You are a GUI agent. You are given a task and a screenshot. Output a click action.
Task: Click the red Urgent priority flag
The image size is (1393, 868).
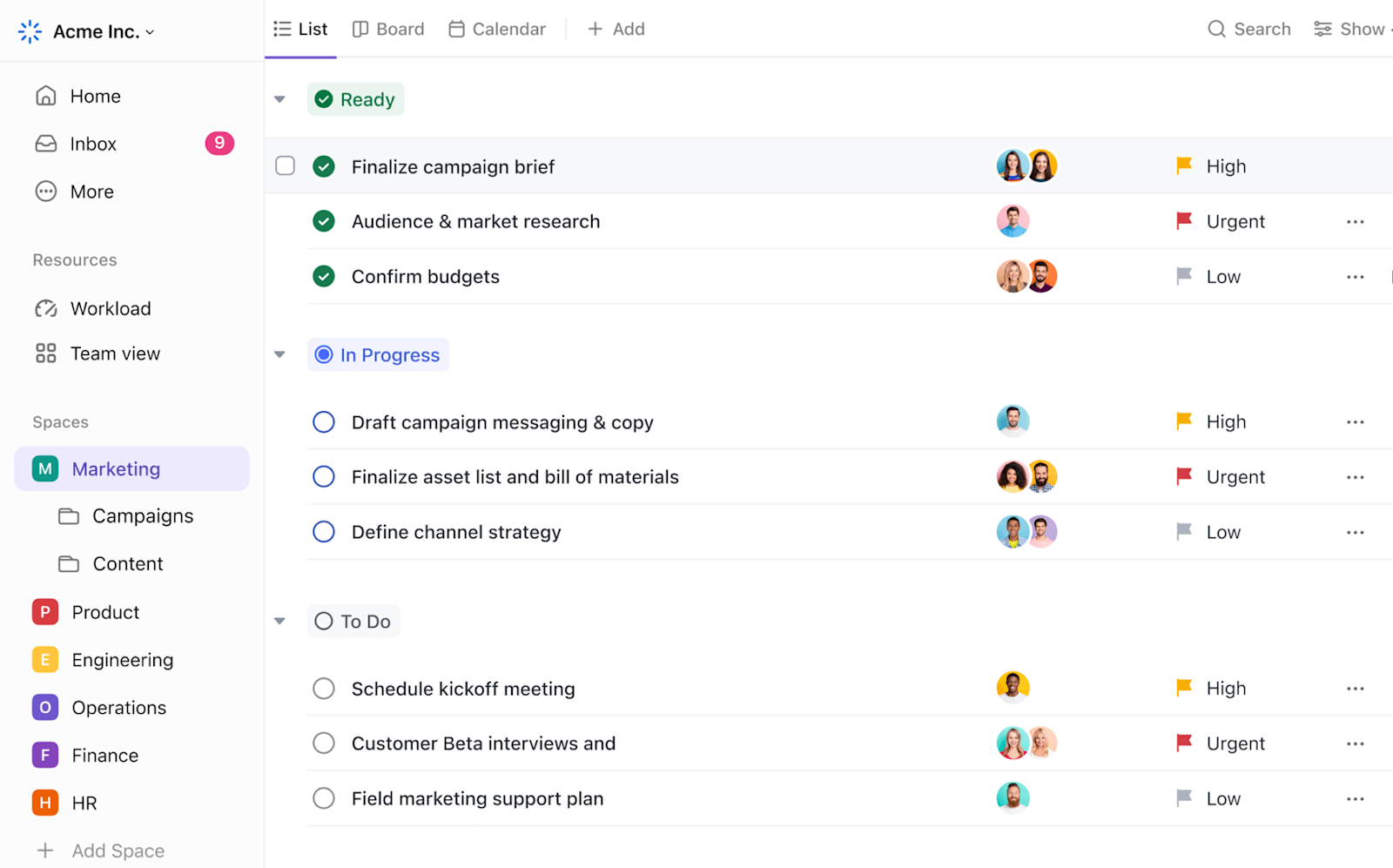1184,221
